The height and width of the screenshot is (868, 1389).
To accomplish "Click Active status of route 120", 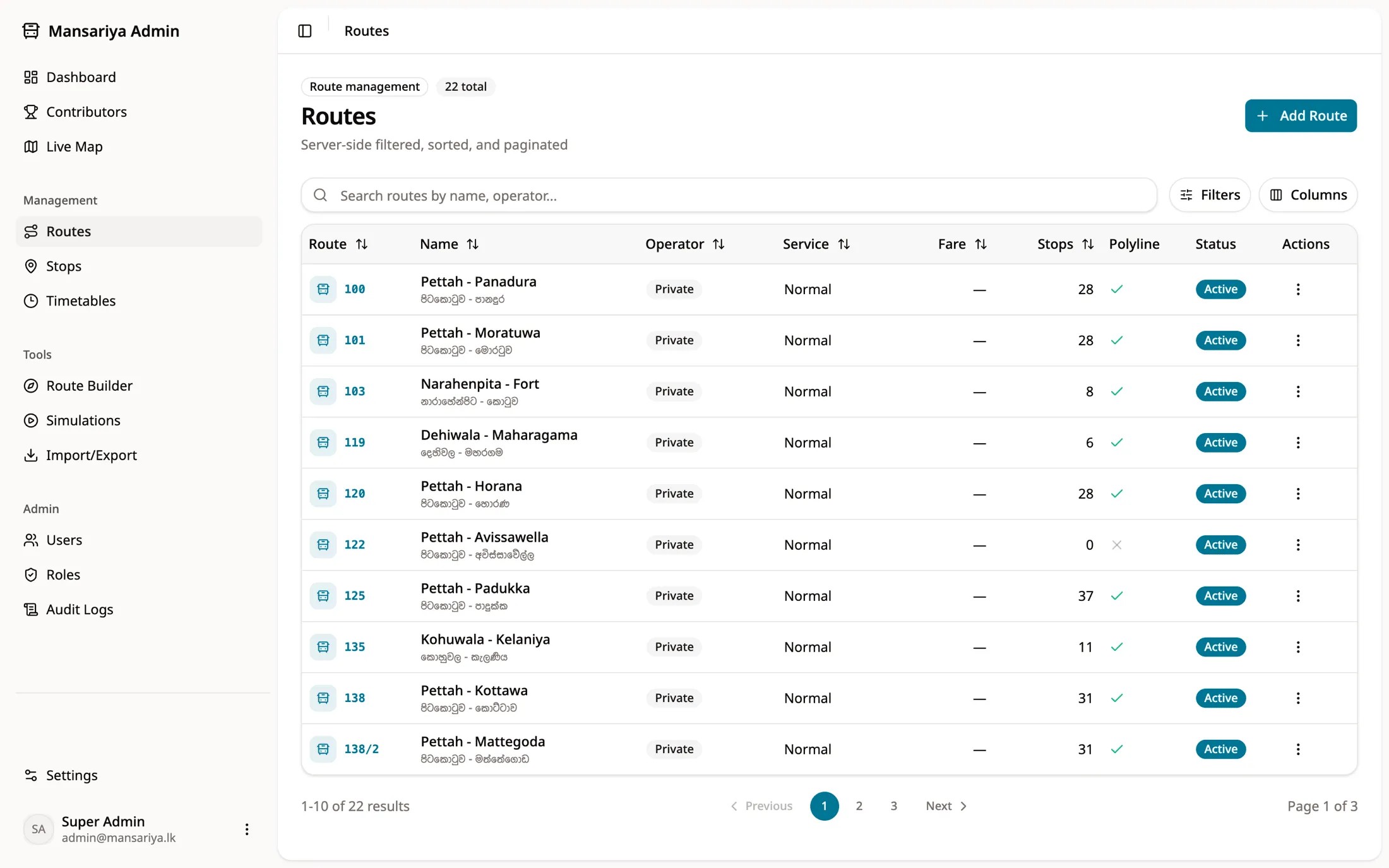I will click(1220, 494).
